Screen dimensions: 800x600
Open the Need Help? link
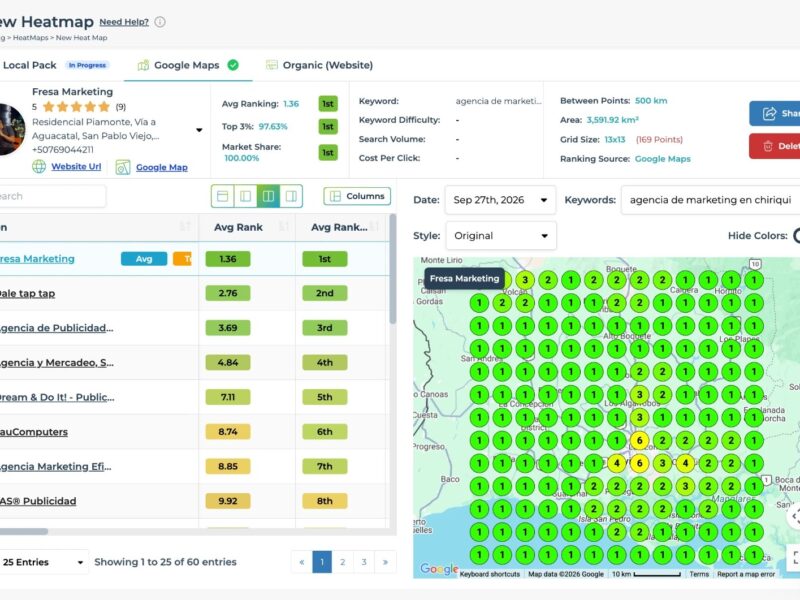(x=124, y=22)
